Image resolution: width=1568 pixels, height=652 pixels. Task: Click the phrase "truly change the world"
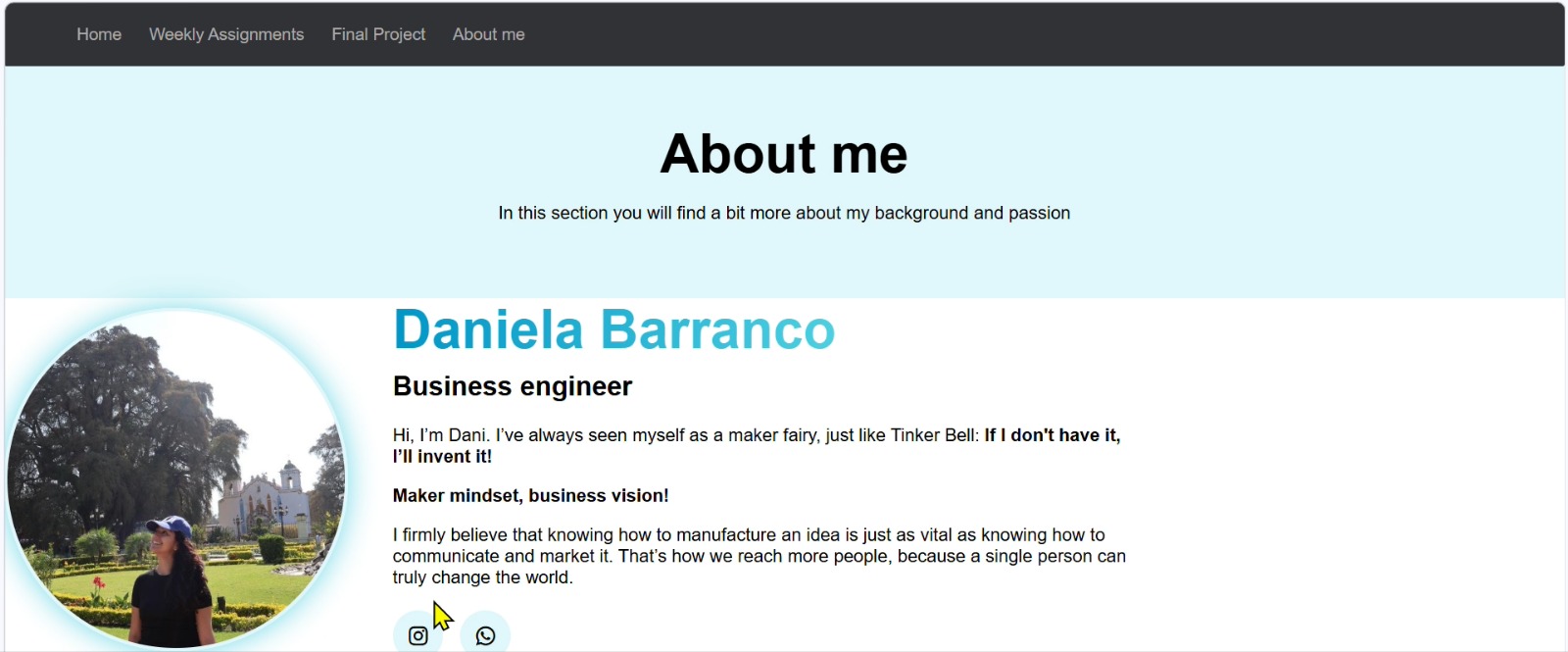coord(482,577)
